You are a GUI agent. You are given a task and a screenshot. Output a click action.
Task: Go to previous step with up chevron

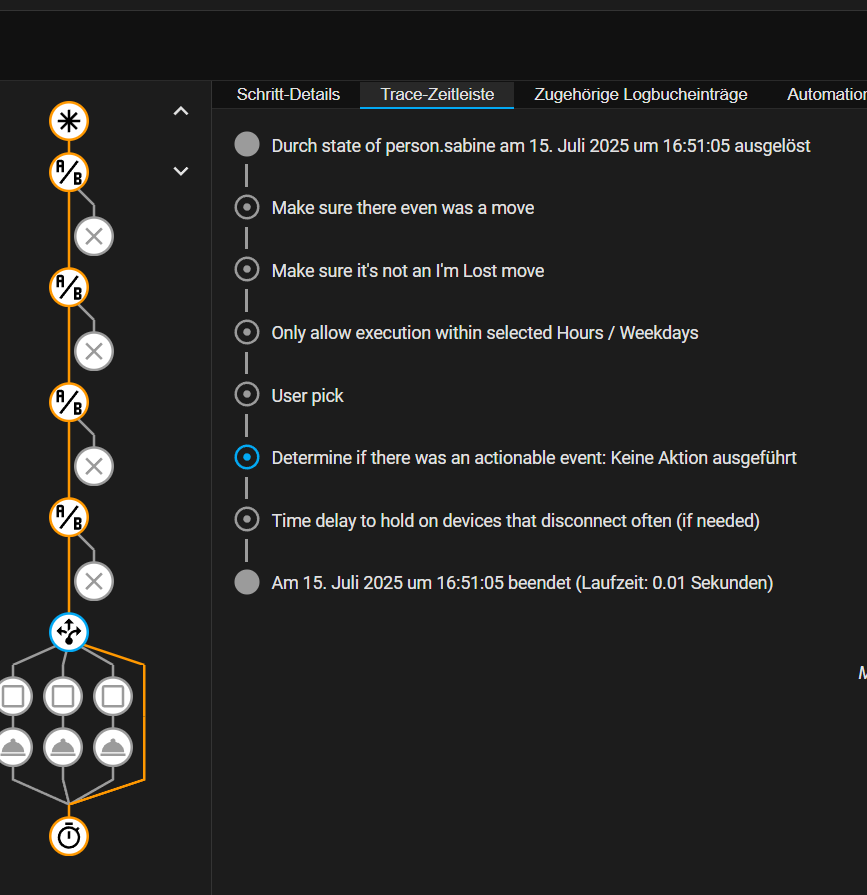[181, 112]
